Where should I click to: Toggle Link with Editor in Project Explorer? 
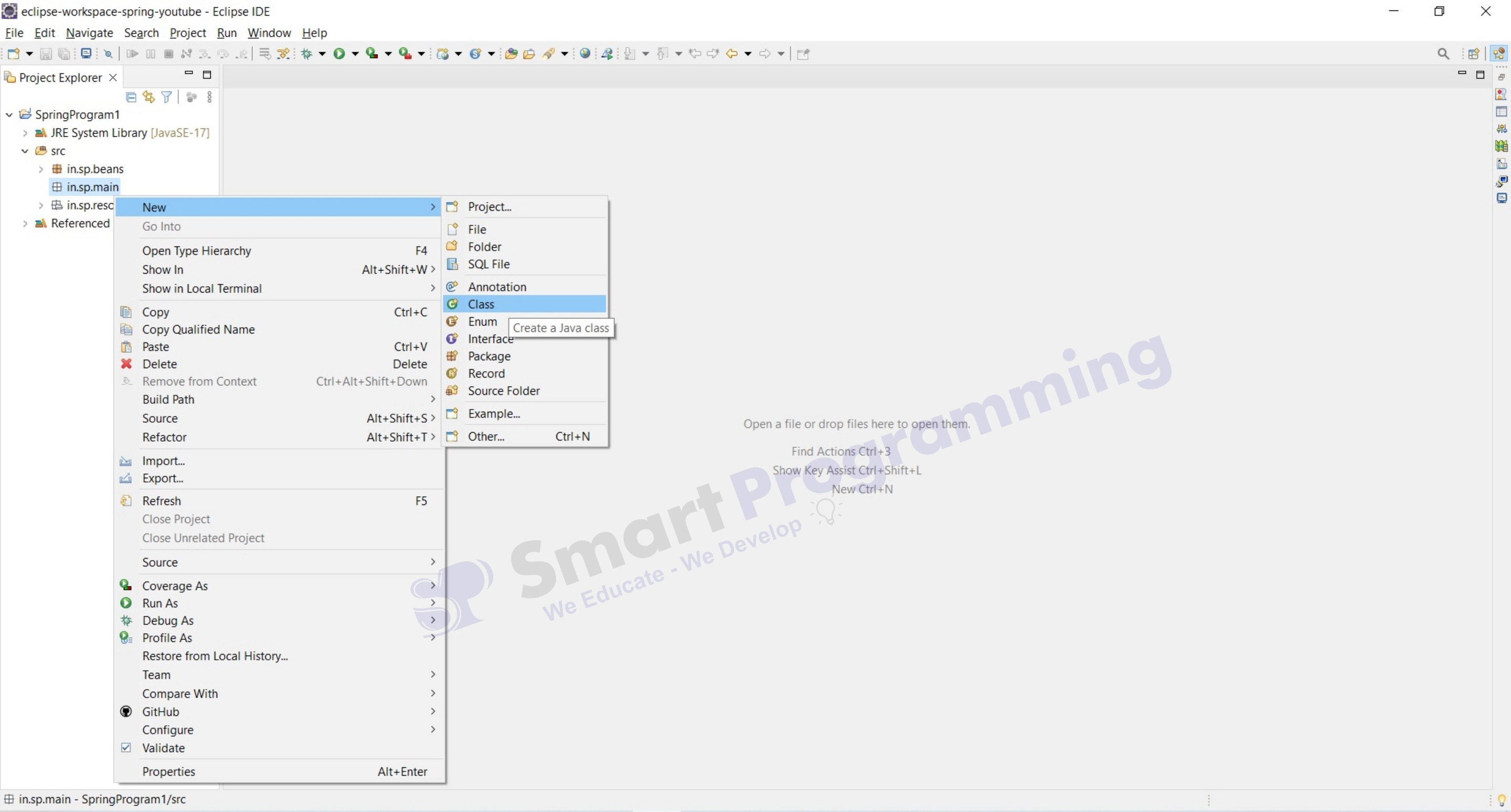149,98
